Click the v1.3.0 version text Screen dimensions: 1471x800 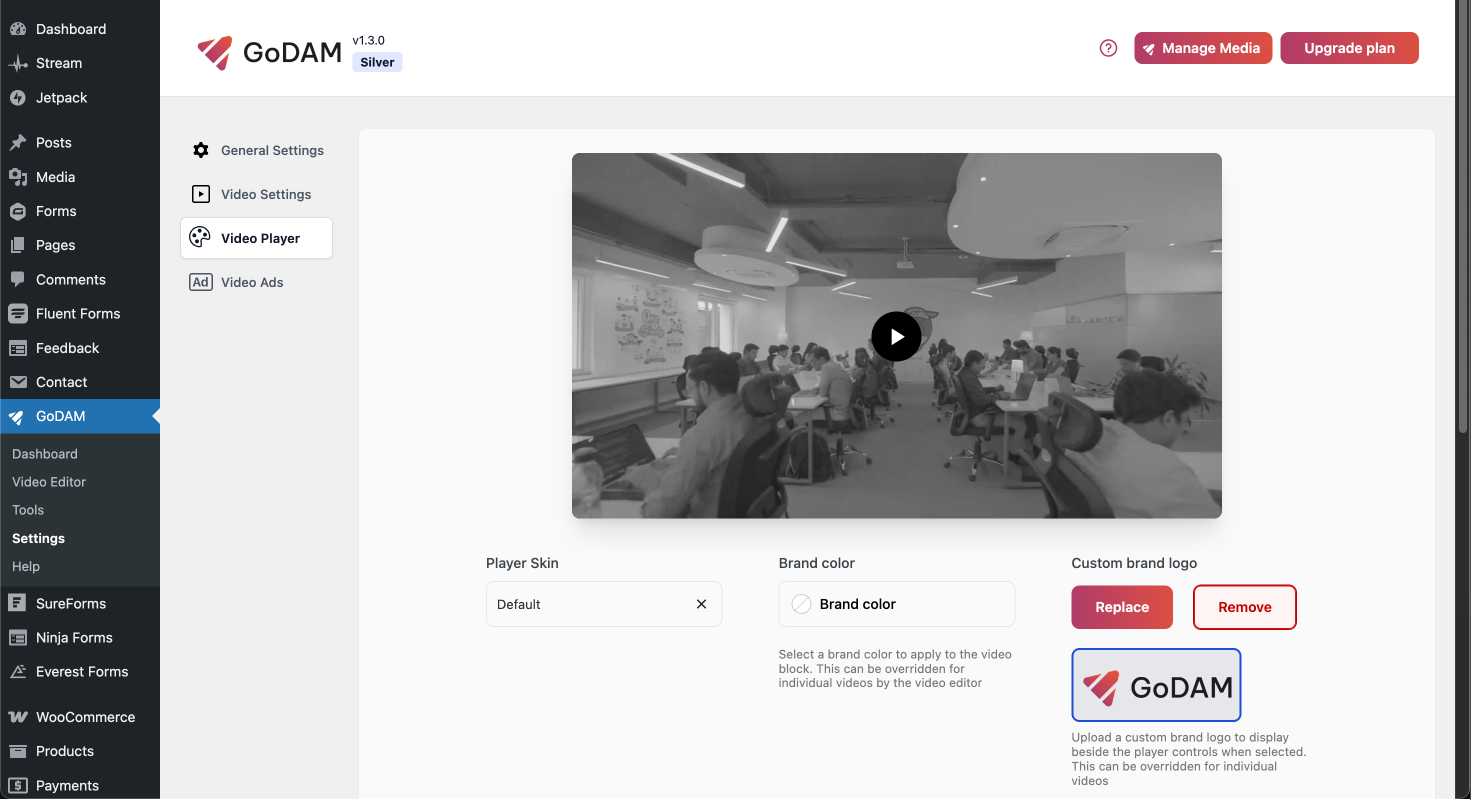[368, 40]
